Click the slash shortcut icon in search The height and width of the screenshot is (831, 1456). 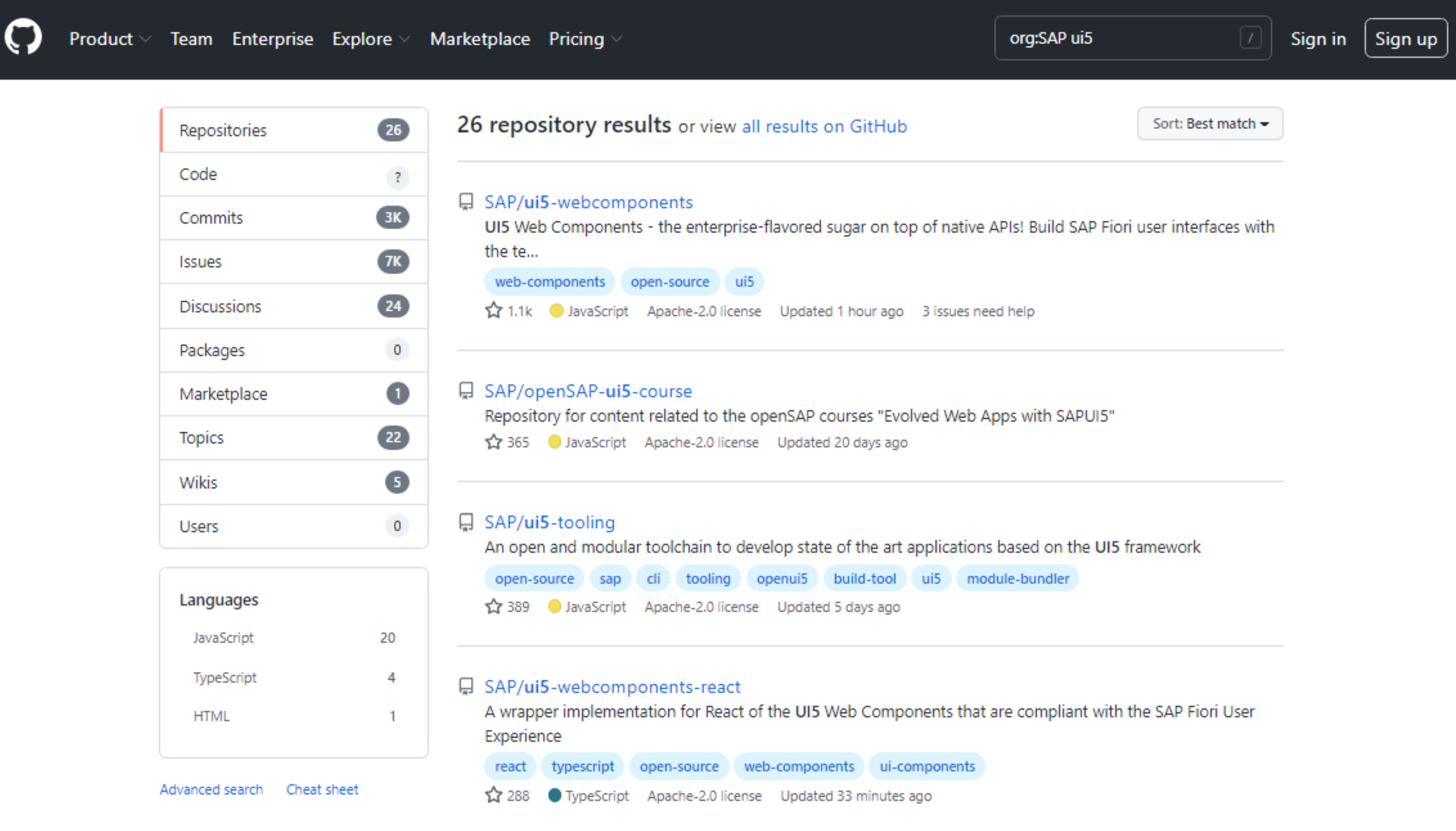click(1250, 38)
